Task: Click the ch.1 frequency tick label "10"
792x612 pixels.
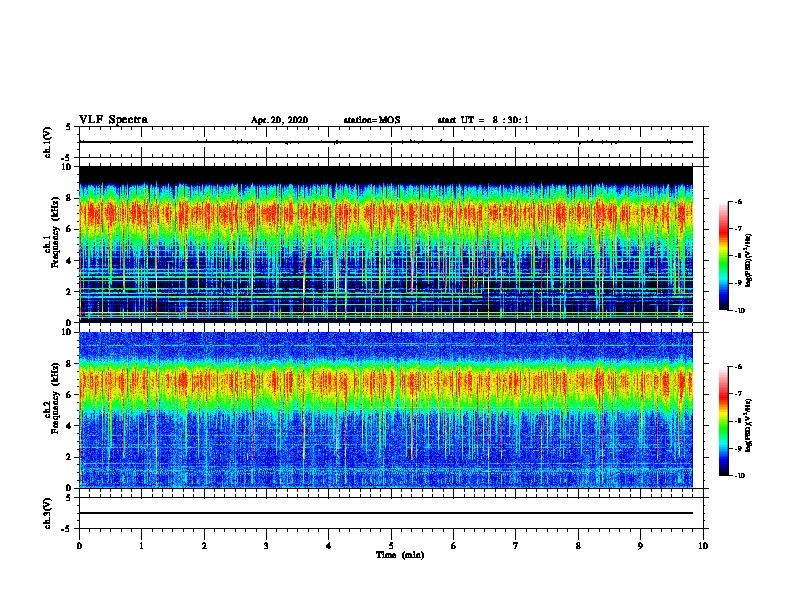Action: 66,167
